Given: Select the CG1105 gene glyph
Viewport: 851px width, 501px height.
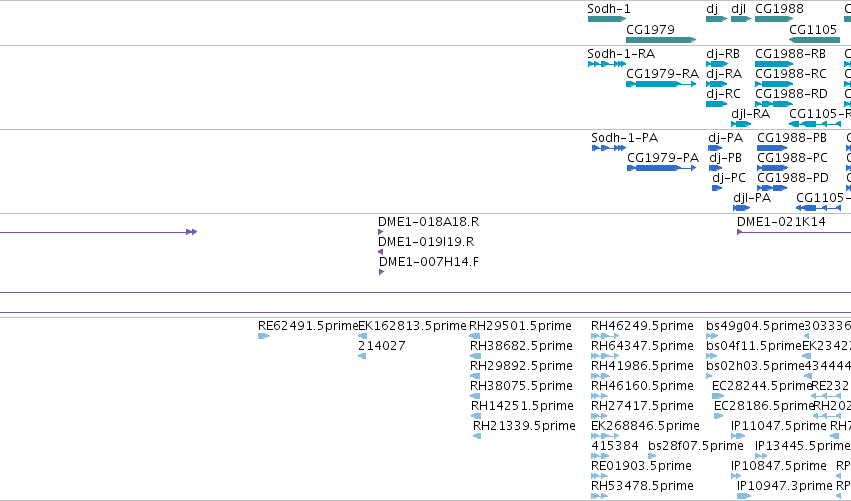Looking at the screenshot, I should pyautogui.click(x=815, y=40).
